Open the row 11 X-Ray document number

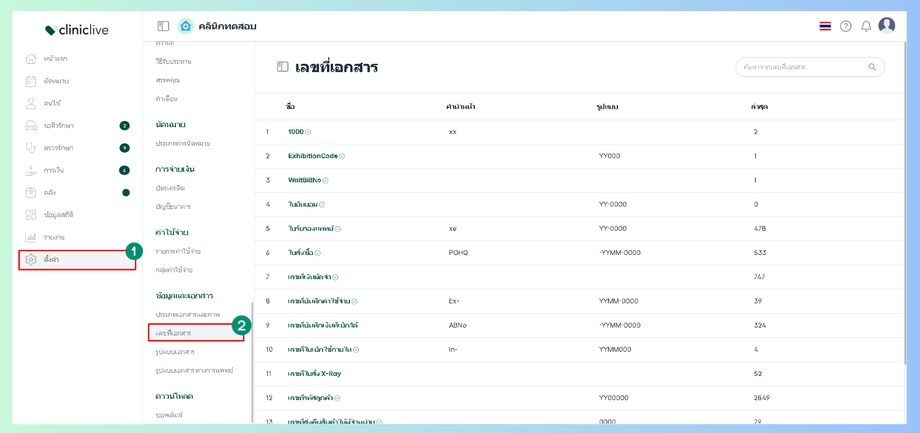click(x=314, y=373)
